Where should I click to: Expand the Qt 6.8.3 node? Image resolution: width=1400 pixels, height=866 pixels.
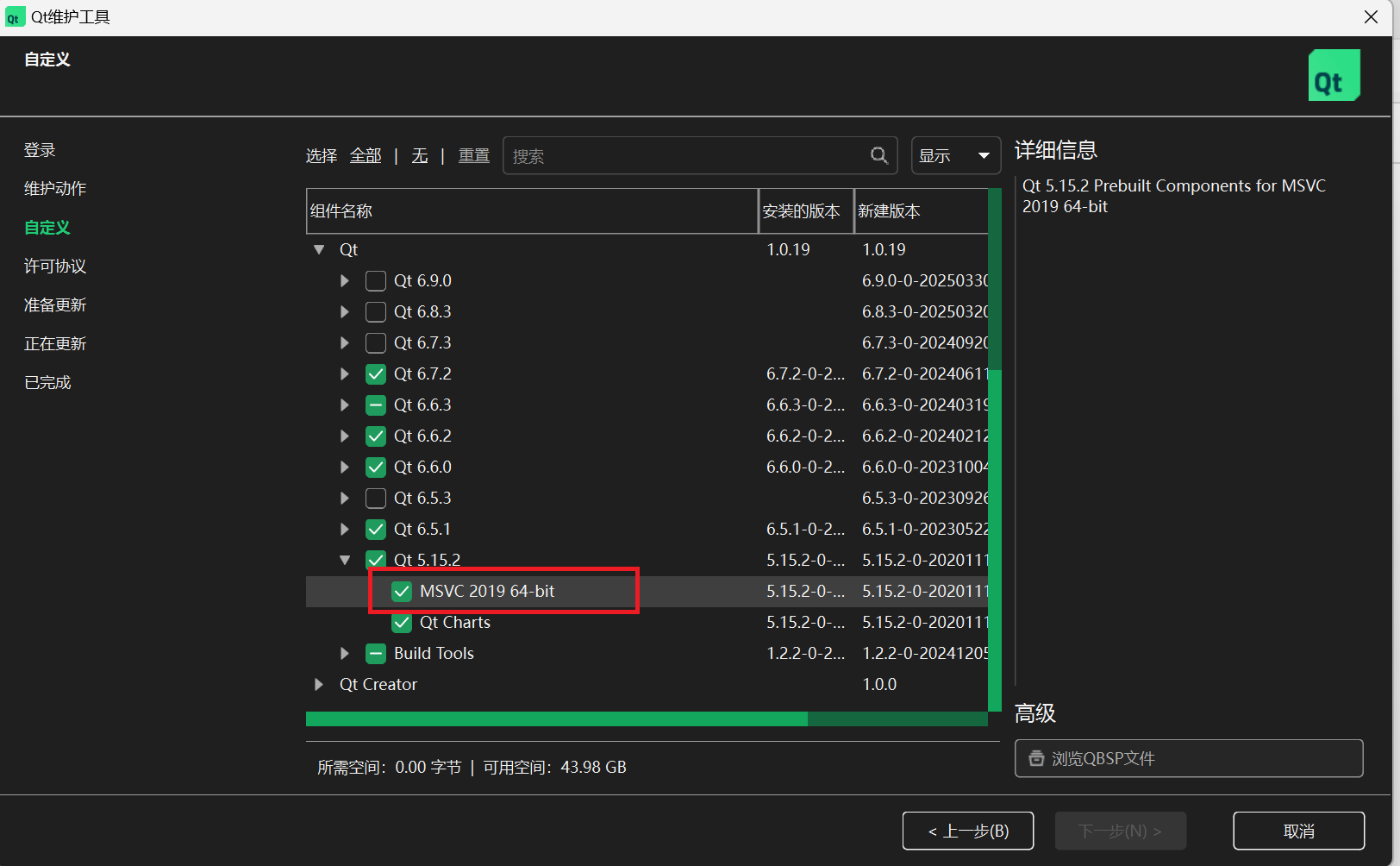pos(345,311)
